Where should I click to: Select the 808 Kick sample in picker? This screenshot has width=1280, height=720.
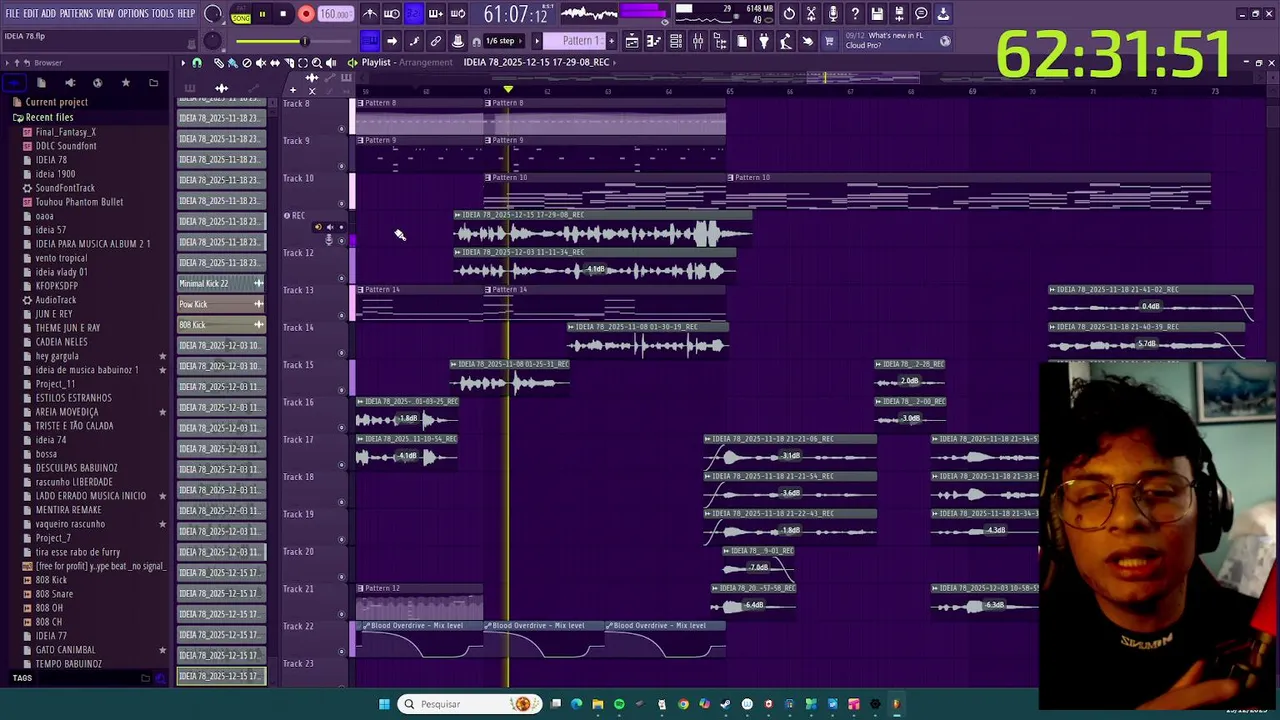(x=221, y=325)
